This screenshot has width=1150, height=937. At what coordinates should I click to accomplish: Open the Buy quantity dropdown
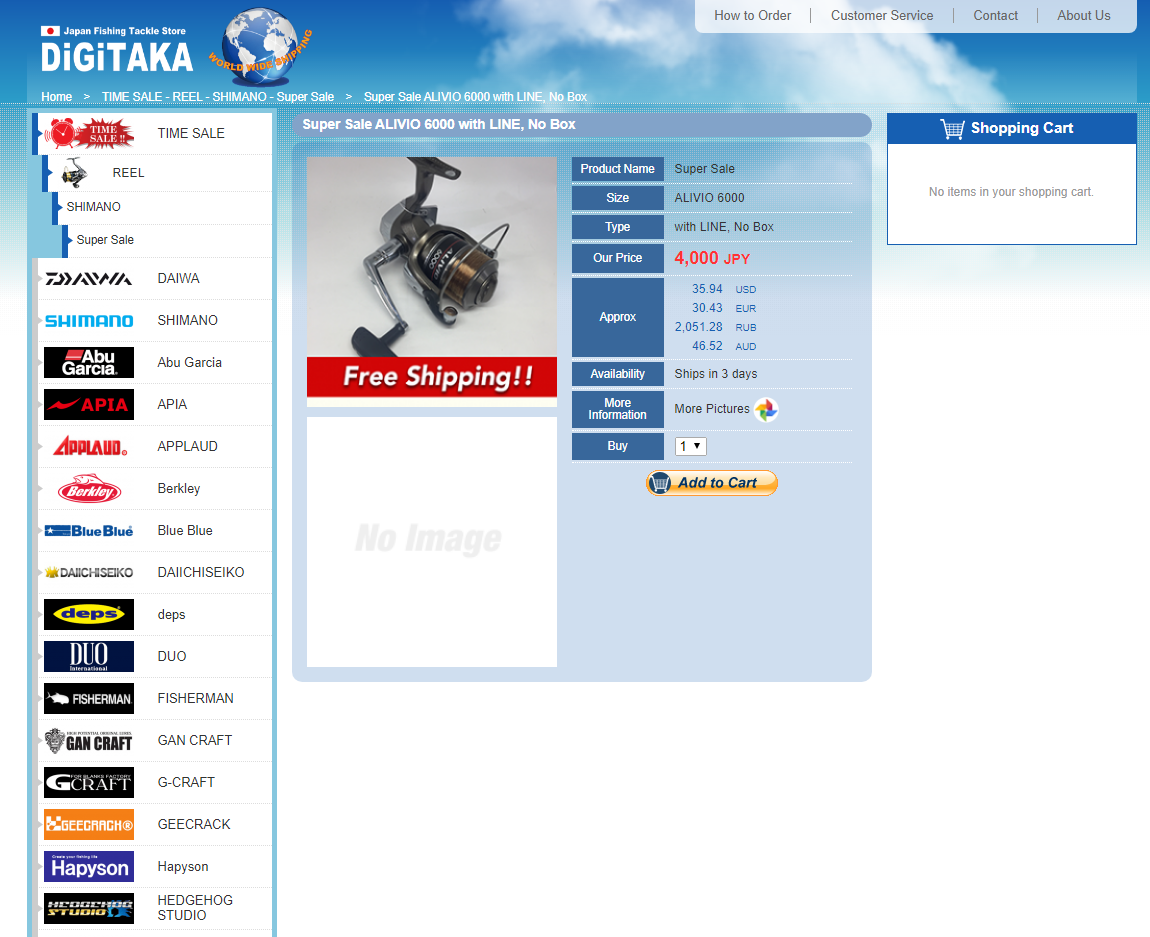[x=690, y=446]
